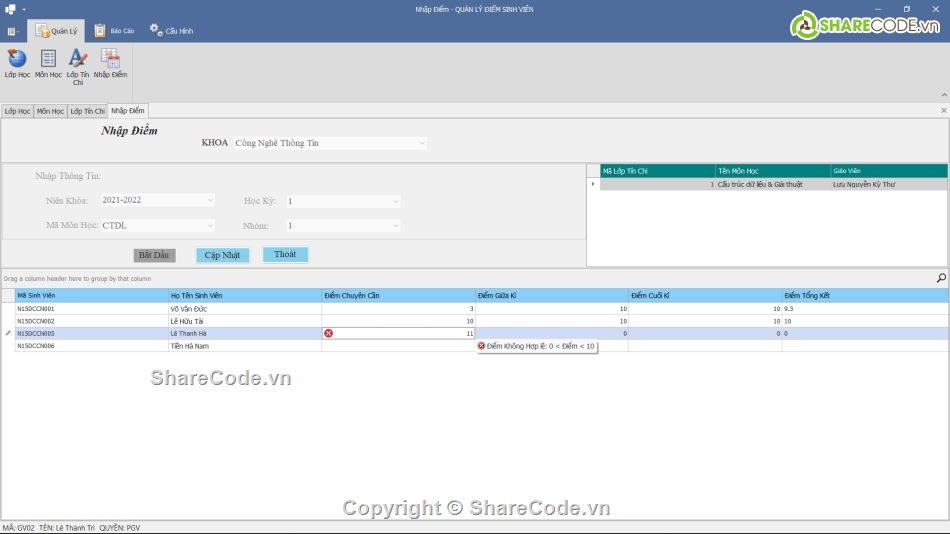Expand the Nhóm dropdown

(x=395, y=226)
